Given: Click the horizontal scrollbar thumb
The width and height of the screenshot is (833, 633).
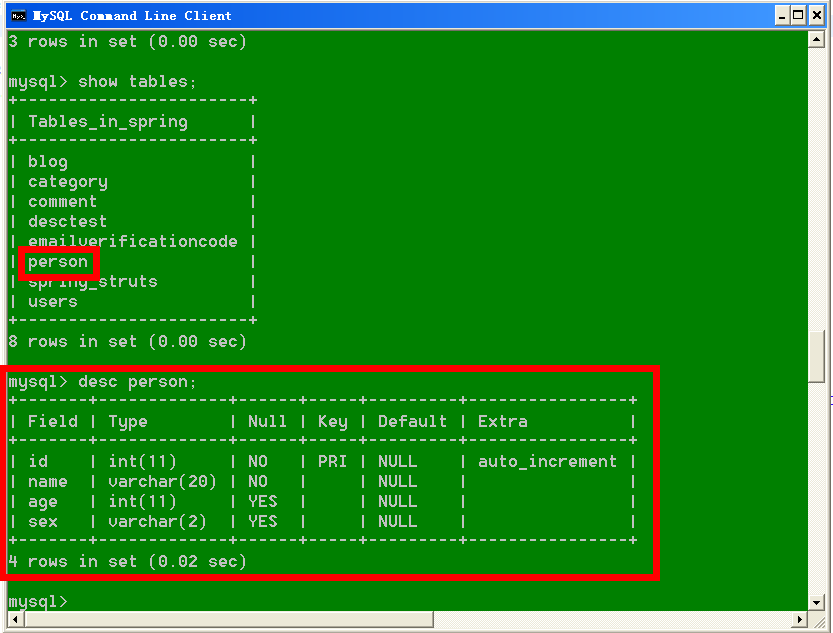Looking at the screenshot, I should (x=229, y=619).
